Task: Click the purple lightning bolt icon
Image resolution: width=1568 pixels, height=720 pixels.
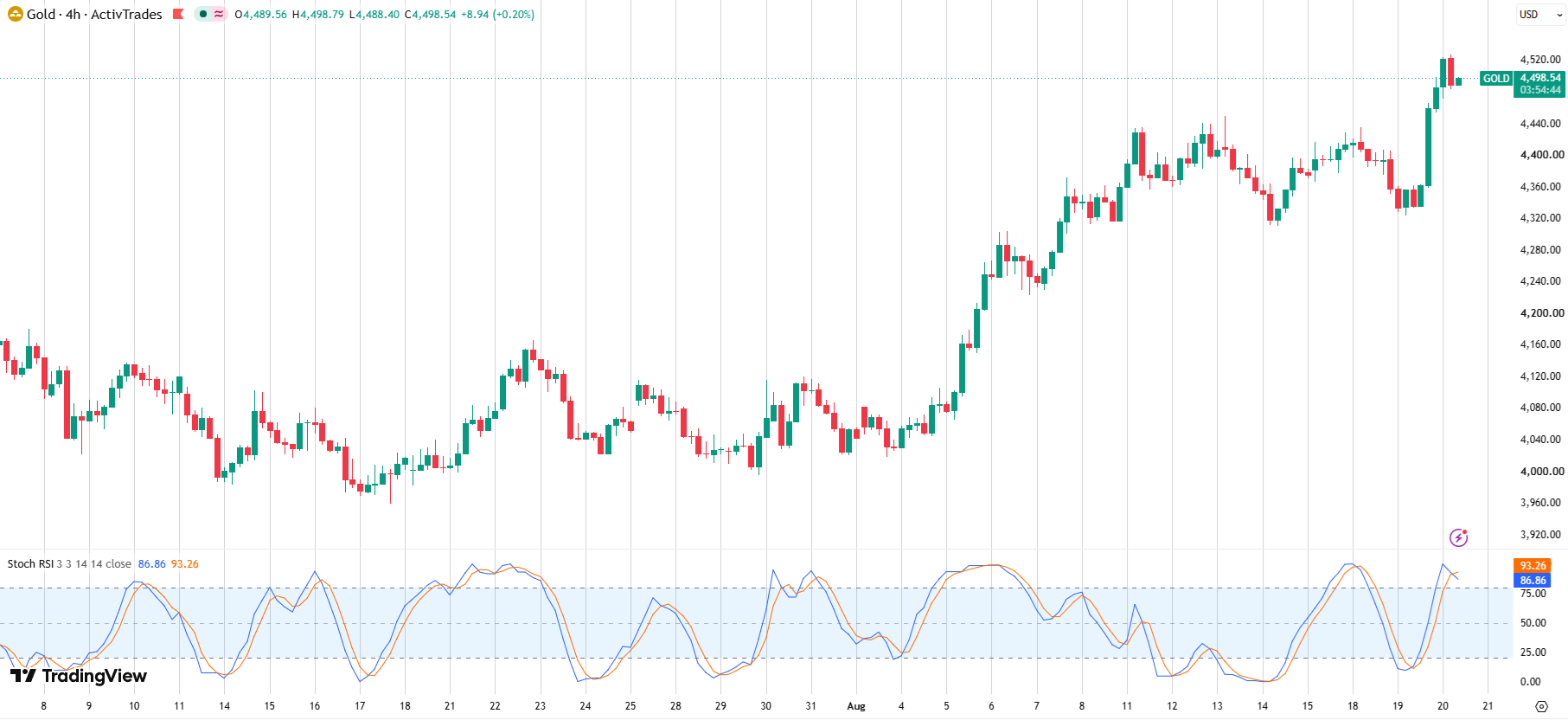Action: click(x=1458, y=537)
